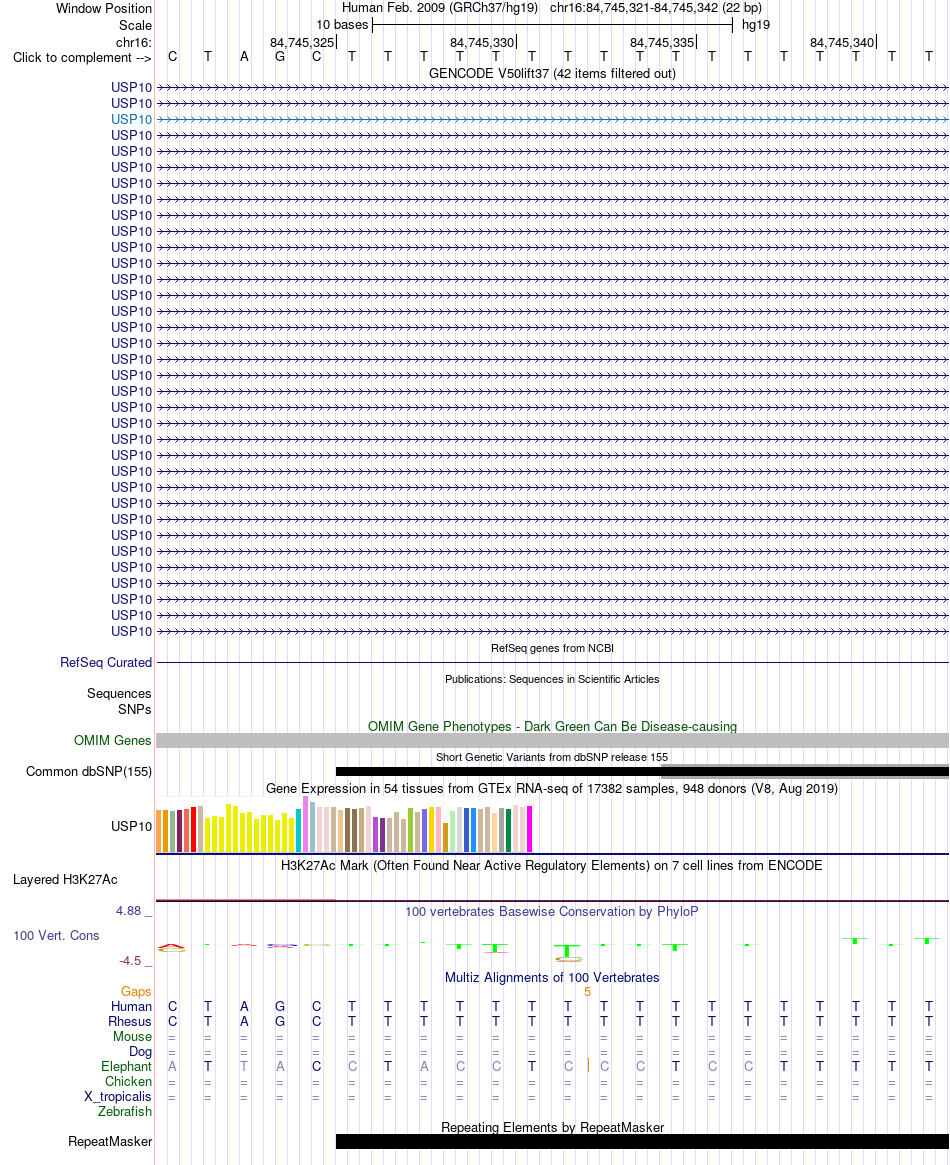Click 'Multiz Alignments of 100 Vertebrates' title
The image size is (950, 1165).
tap(552, 978)
